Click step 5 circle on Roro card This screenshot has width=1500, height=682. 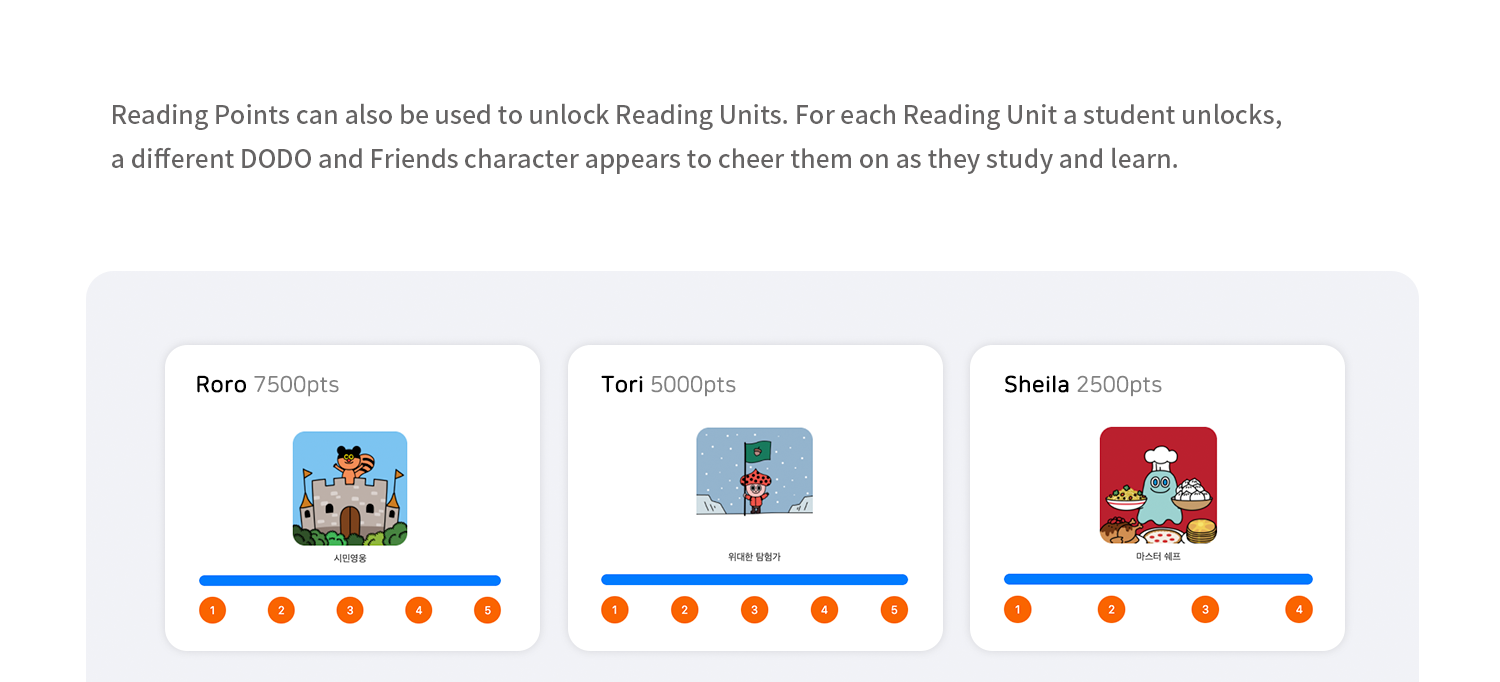[487, 610]
